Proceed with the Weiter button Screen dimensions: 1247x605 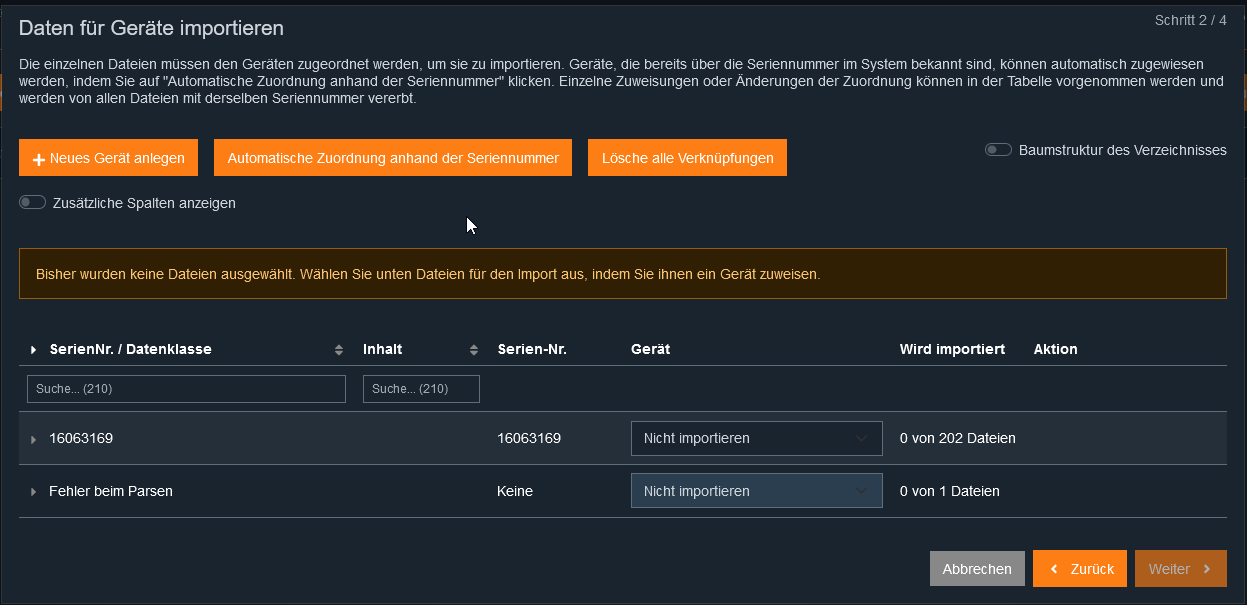[1180, 569]
